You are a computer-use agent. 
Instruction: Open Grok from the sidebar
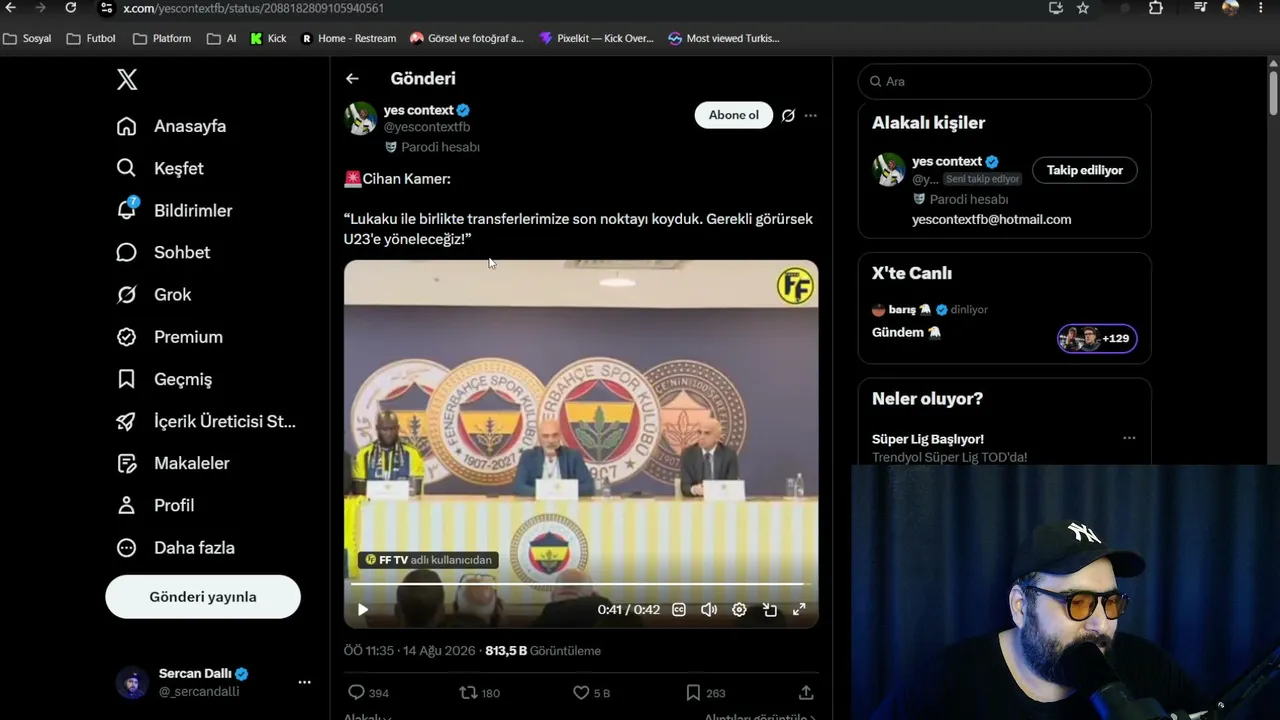pyautogui.click(x=153, y=294)
